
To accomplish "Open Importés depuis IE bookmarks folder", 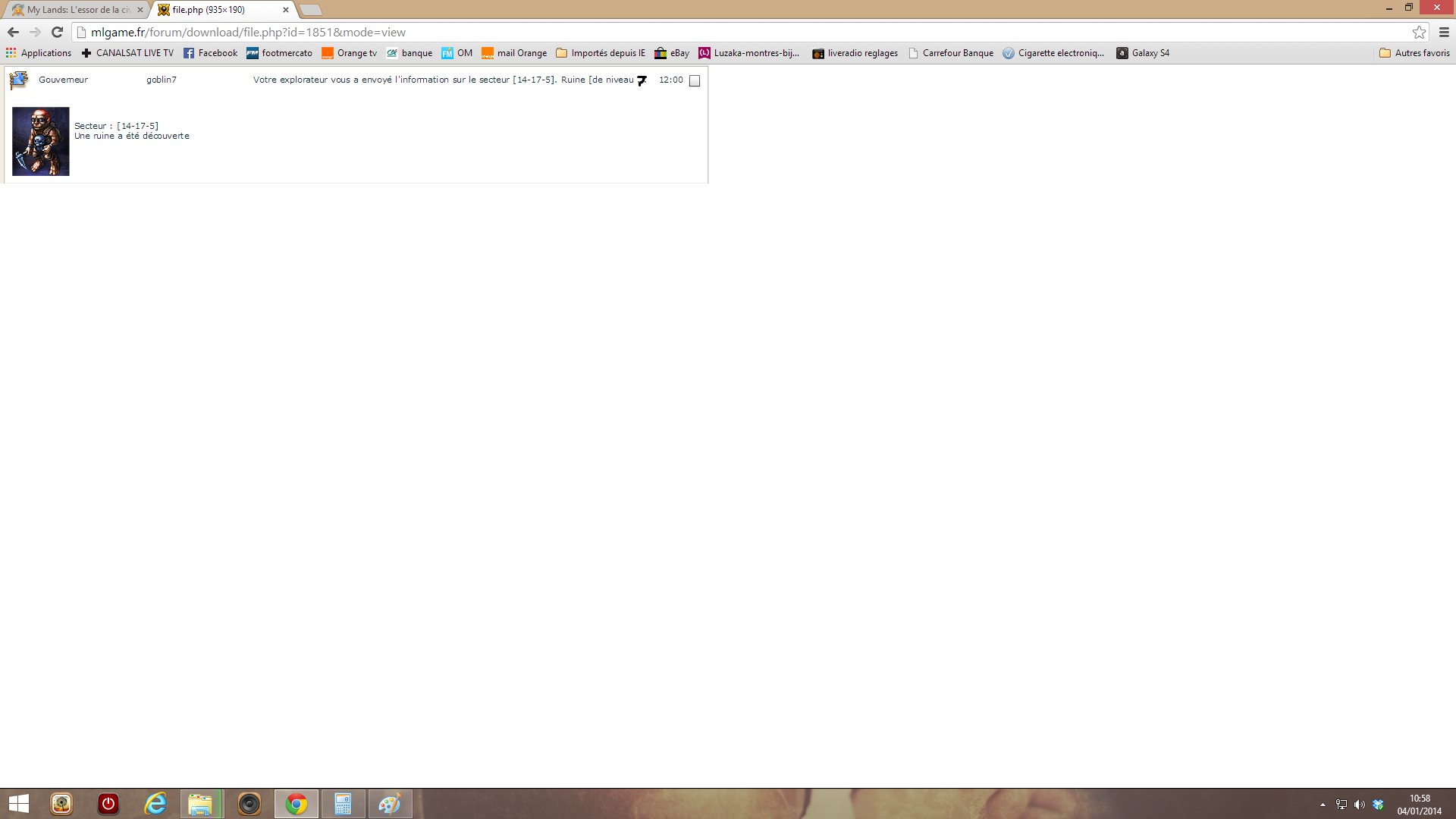I will [x=601, y=53].
